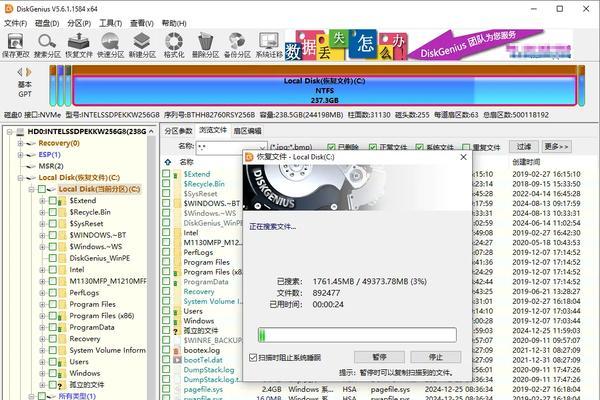Viewport: 600px width, 400px height.
Task: Open the 名称 filter dropdown arrow
Action: coord(262,147)
